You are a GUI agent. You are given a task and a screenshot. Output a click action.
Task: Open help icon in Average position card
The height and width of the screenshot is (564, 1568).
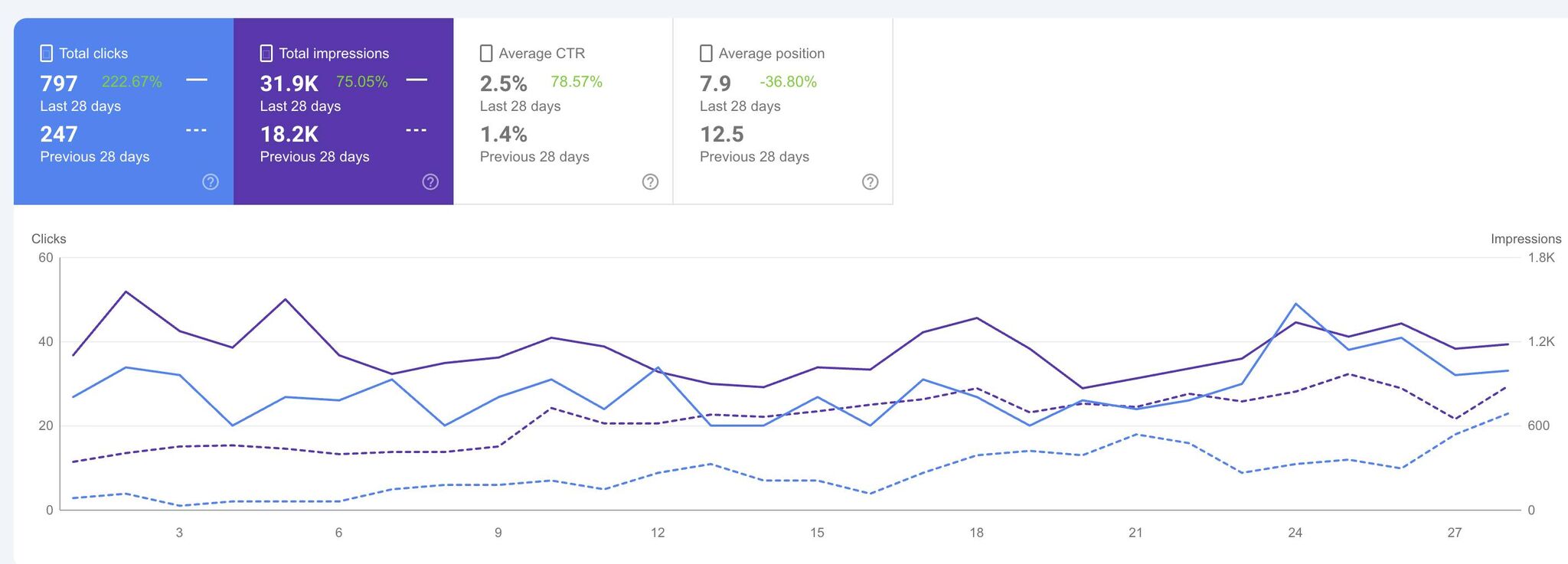click(870, 182)
